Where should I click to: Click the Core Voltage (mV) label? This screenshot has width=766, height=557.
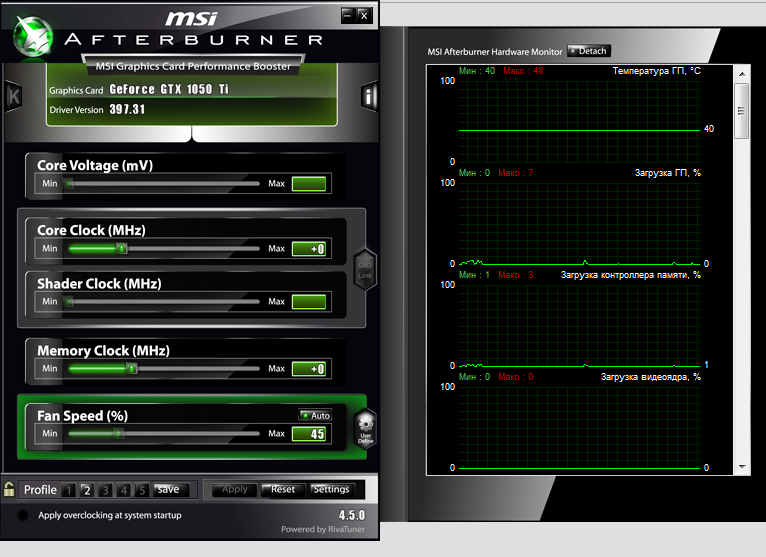click(95, 165)
